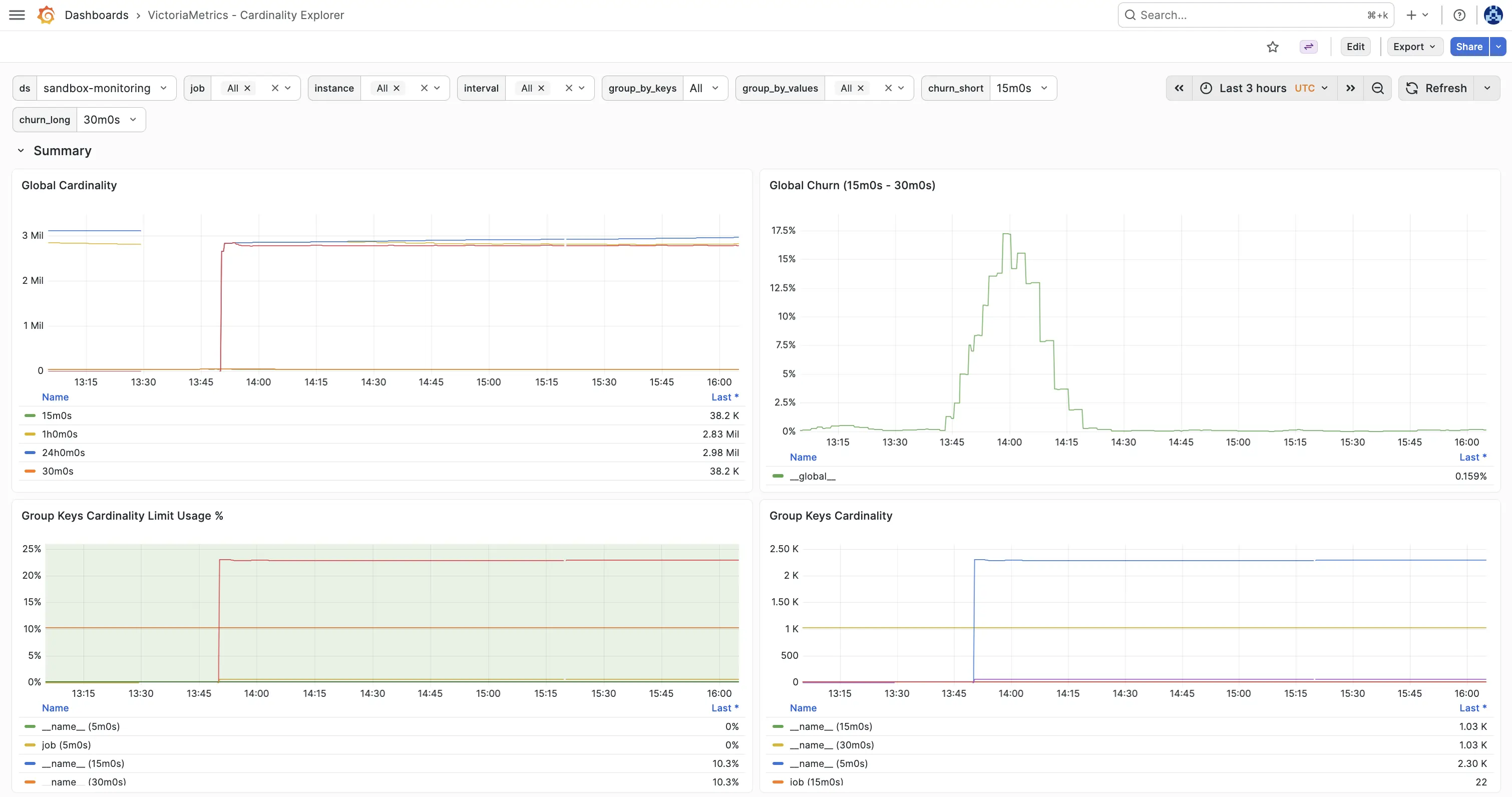This screenshot has height=797, width=1512.
Task: Open the hamburger navigation menu
Action: click(x=17, y=15)
